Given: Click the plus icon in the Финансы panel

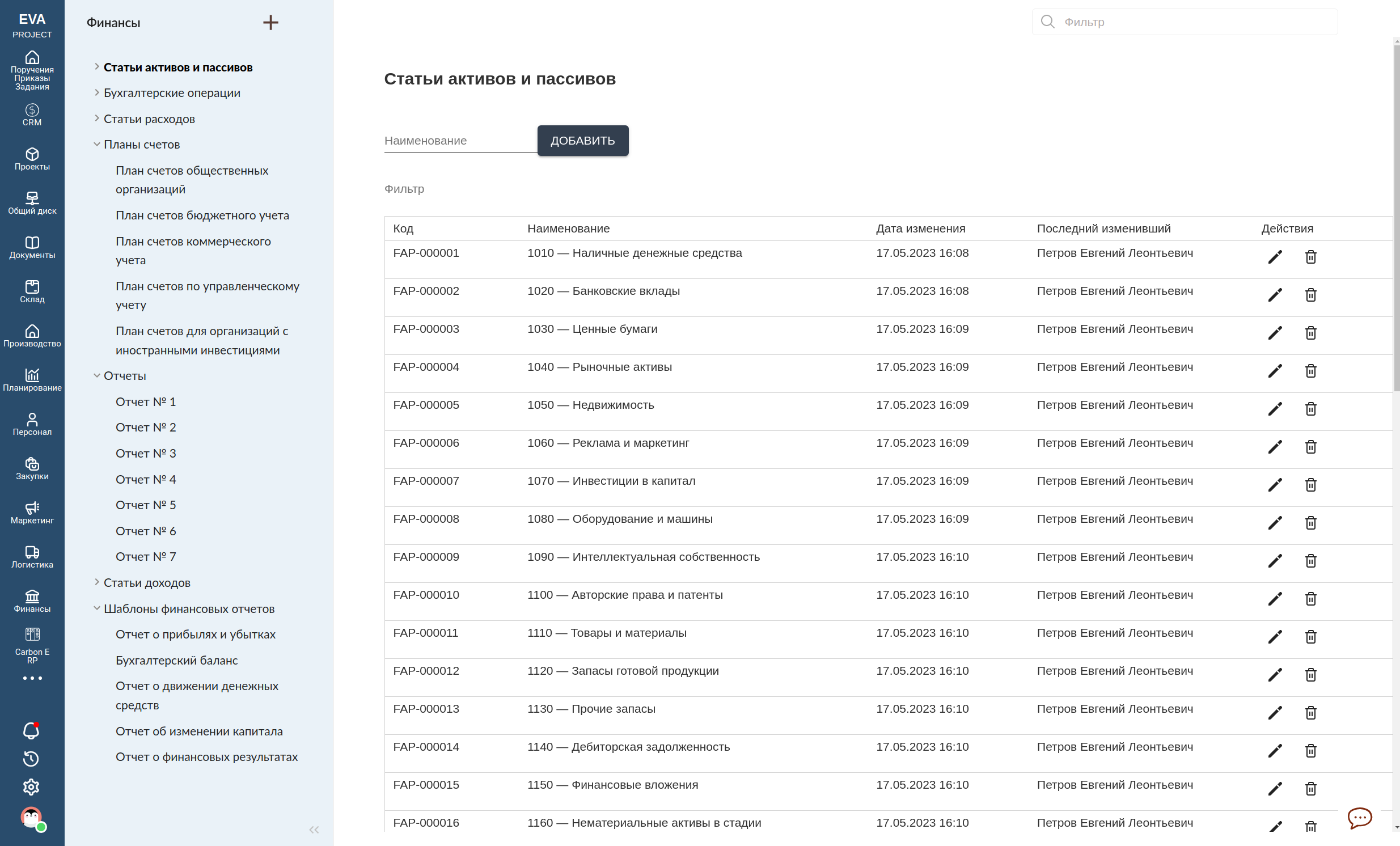Looking at the screenshot, I should click(271, 23).
